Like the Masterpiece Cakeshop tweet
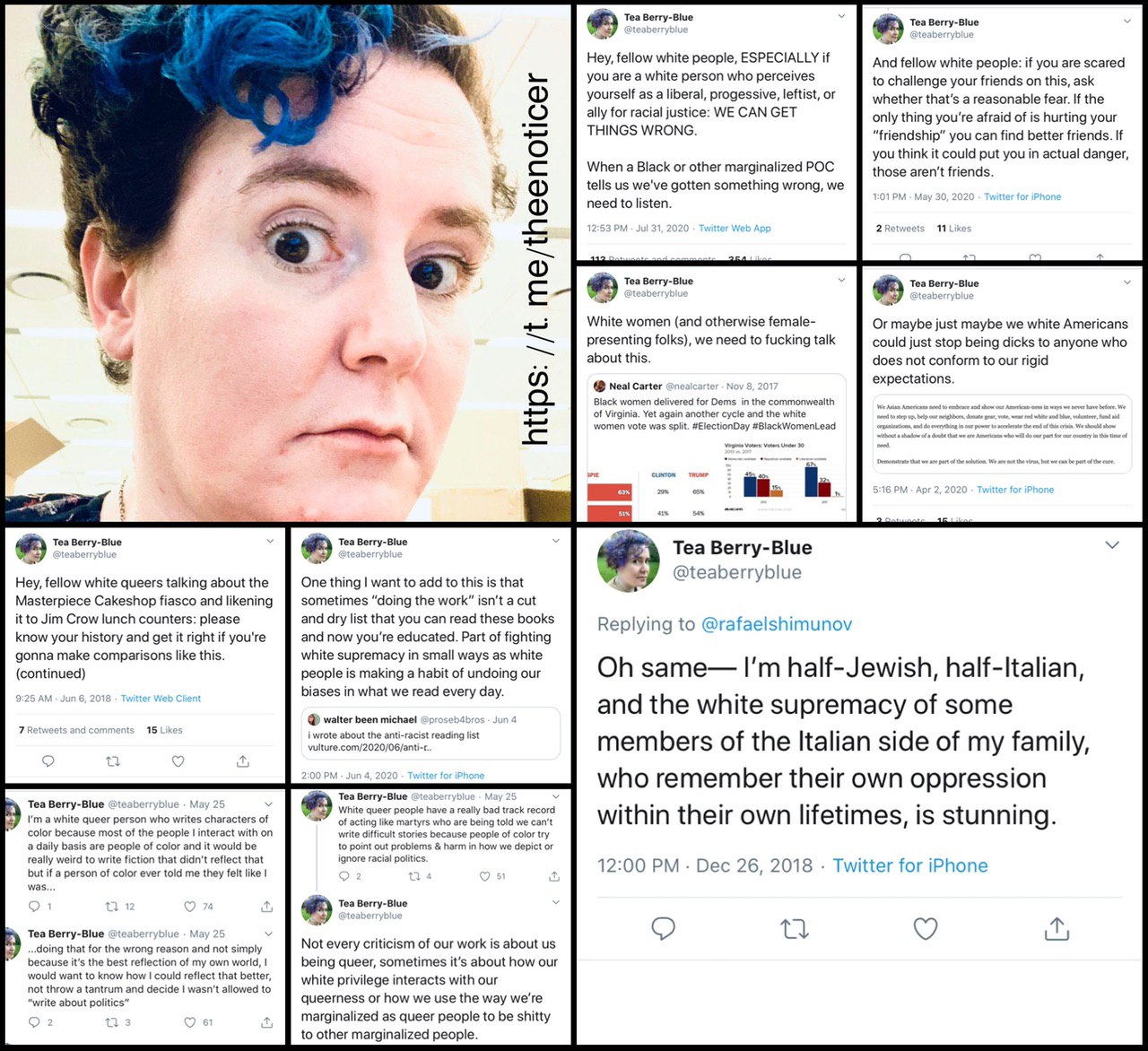This screenshot has height=1051, width=1148. (x=178, y=761)
